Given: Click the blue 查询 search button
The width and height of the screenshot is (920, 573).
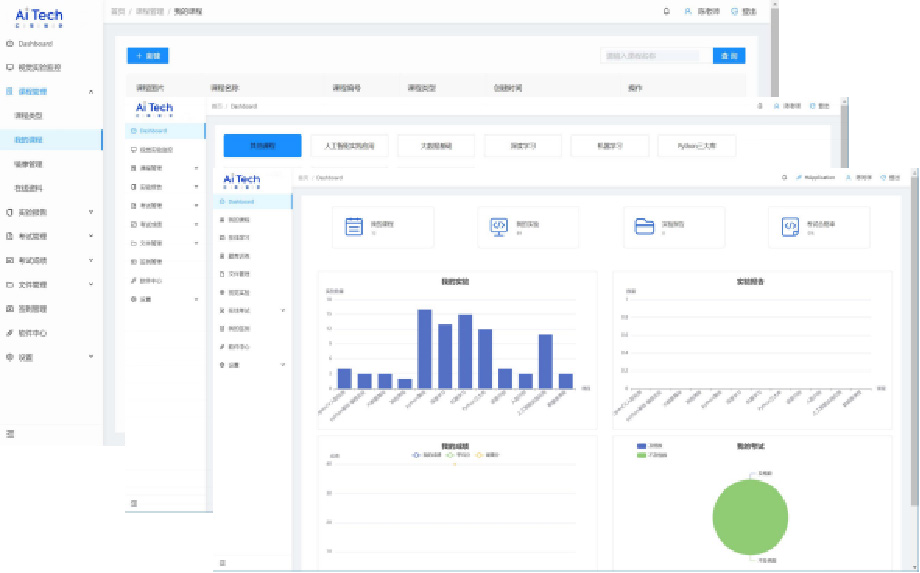Looking at the screenshot, I should 728,56.
